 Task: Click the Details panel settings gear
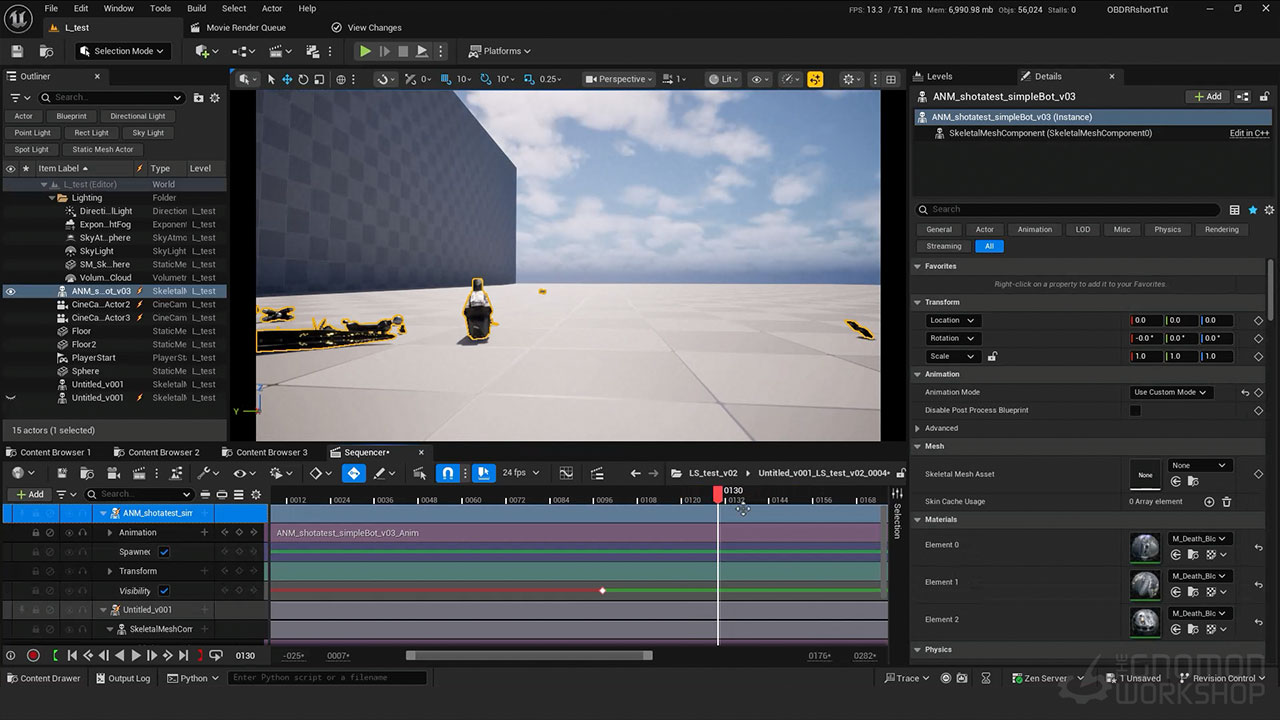(1269, 210)
